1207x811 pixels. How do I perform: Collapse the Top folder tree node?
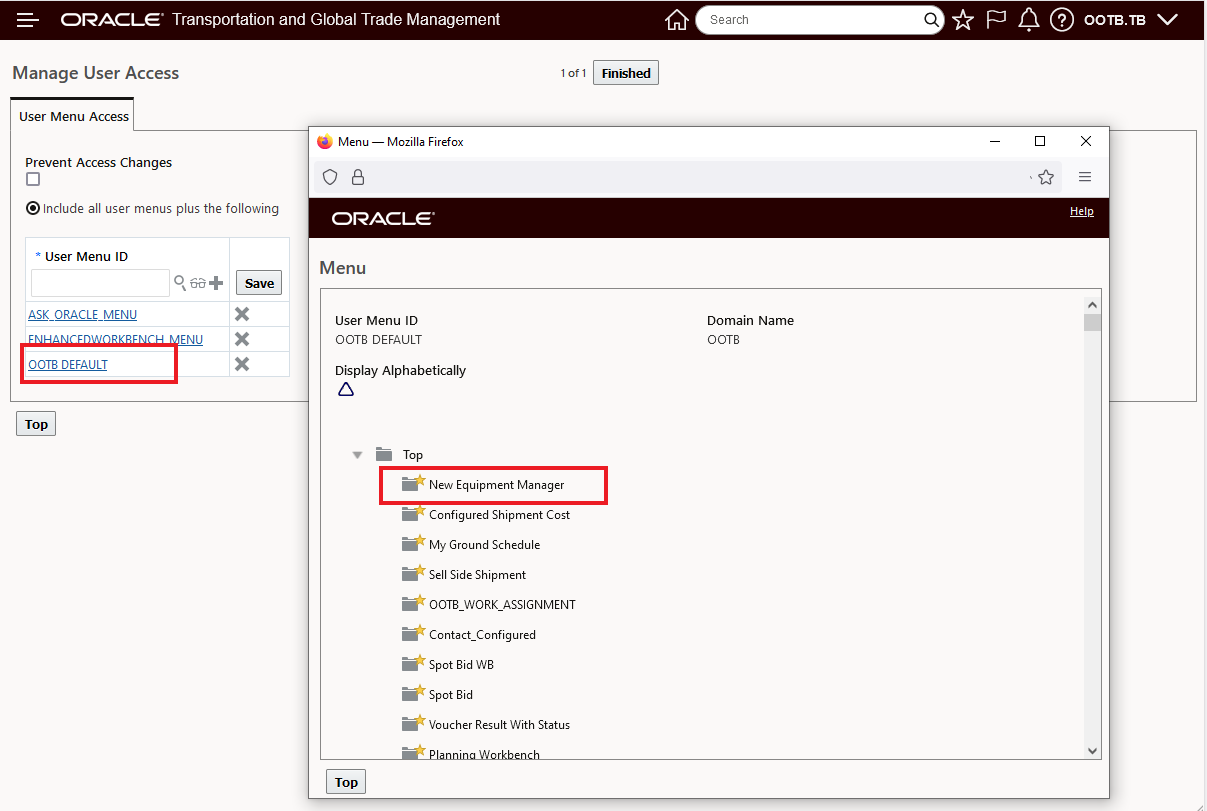tap(358, 455)
